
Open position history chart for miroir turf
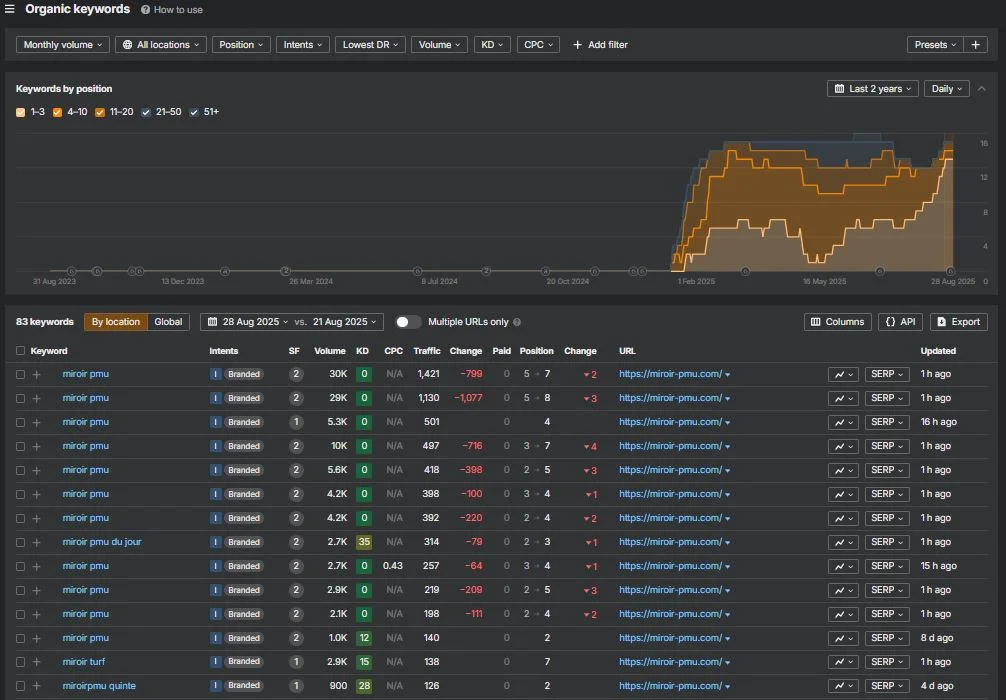[843, 662]
